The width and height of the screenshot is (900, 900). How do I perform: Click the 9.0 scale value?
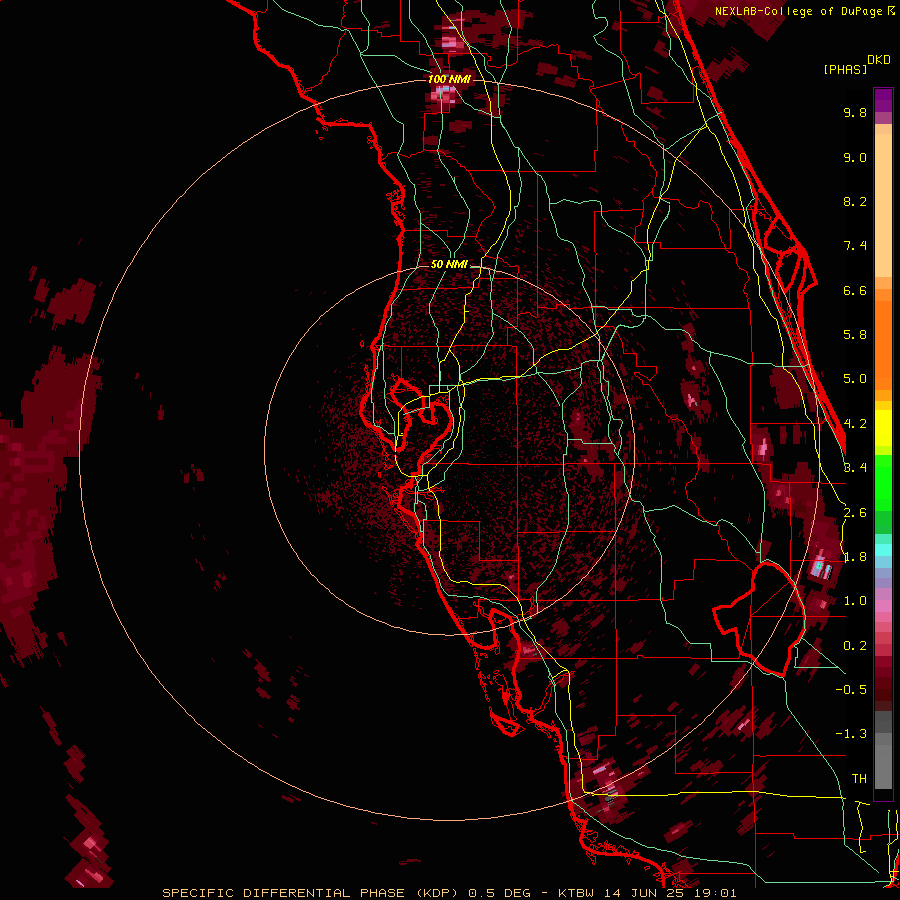pos(855,157)
